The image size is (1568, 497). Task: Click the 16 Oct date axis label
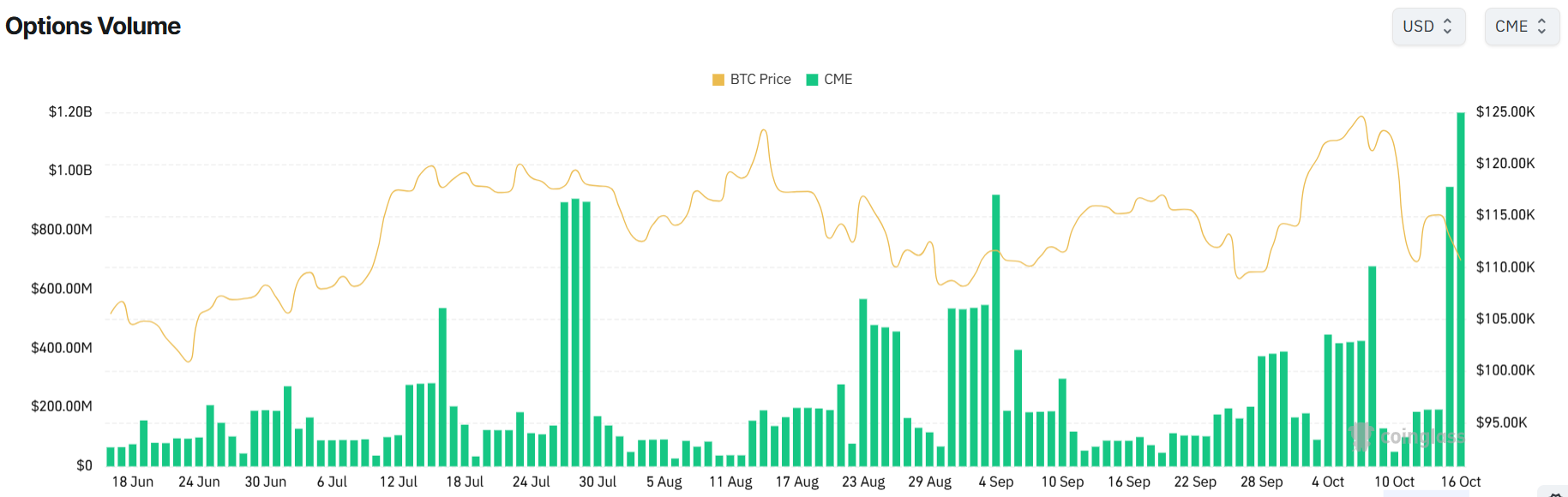(1461, 482)
